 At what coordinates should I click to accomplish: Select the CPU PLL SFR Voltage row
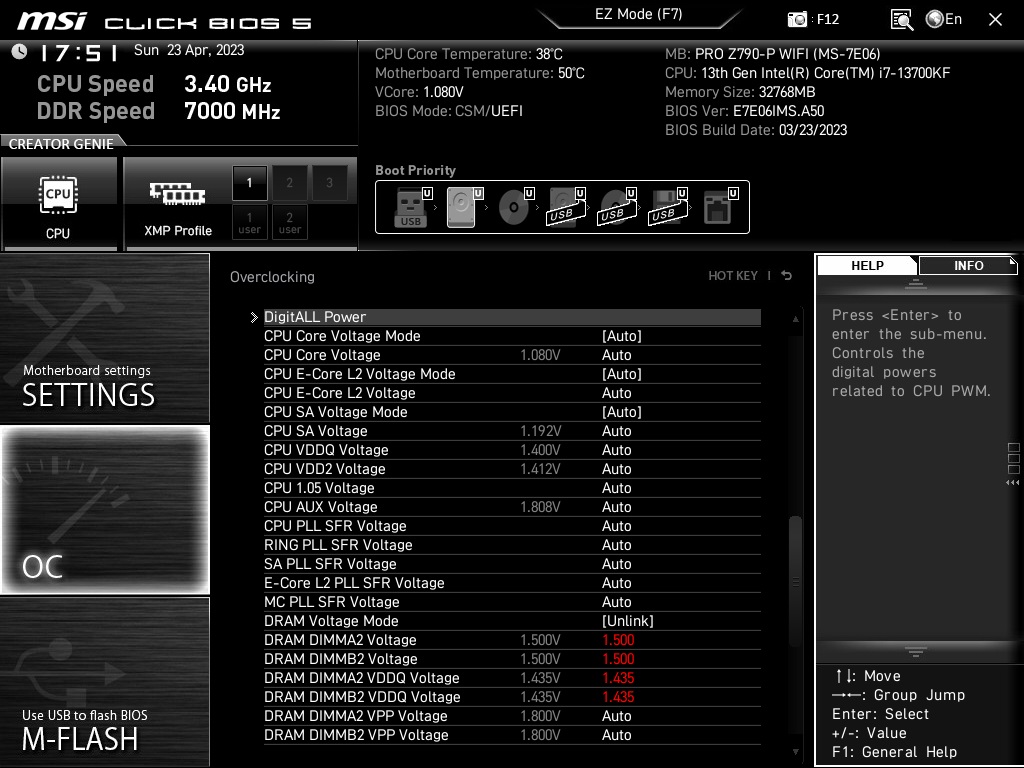[x=512, y=526]
